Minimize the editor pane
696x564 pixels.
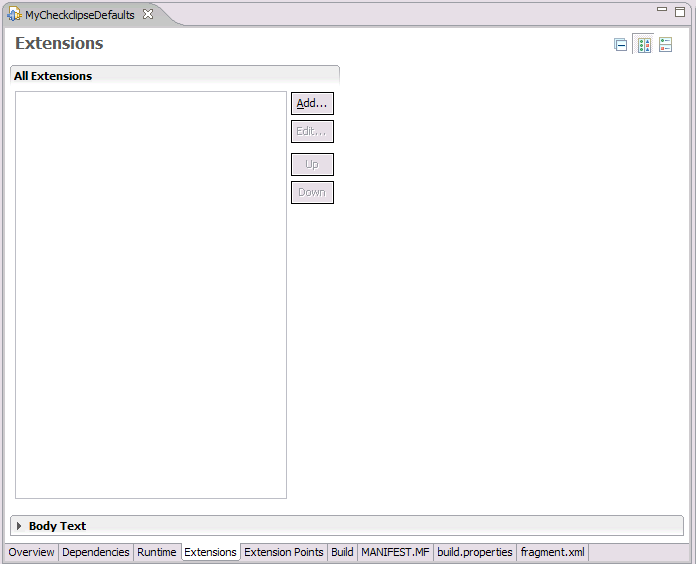pos(662,11)
